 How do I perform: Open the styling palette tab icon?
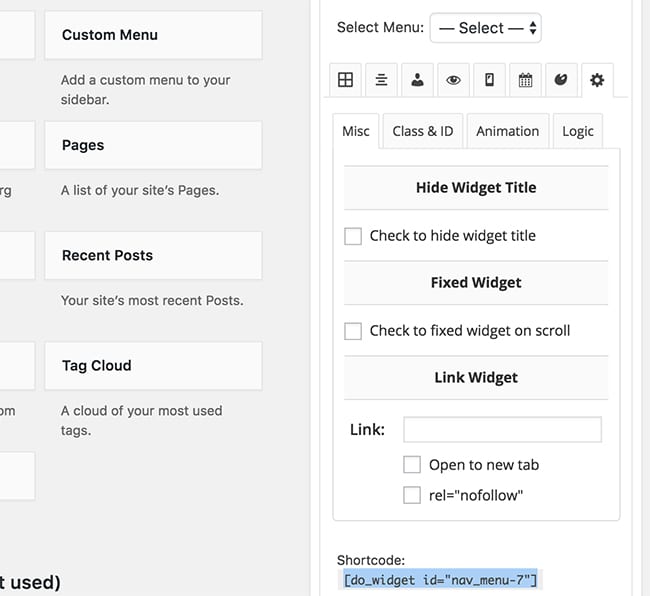(x=561, y=80)
